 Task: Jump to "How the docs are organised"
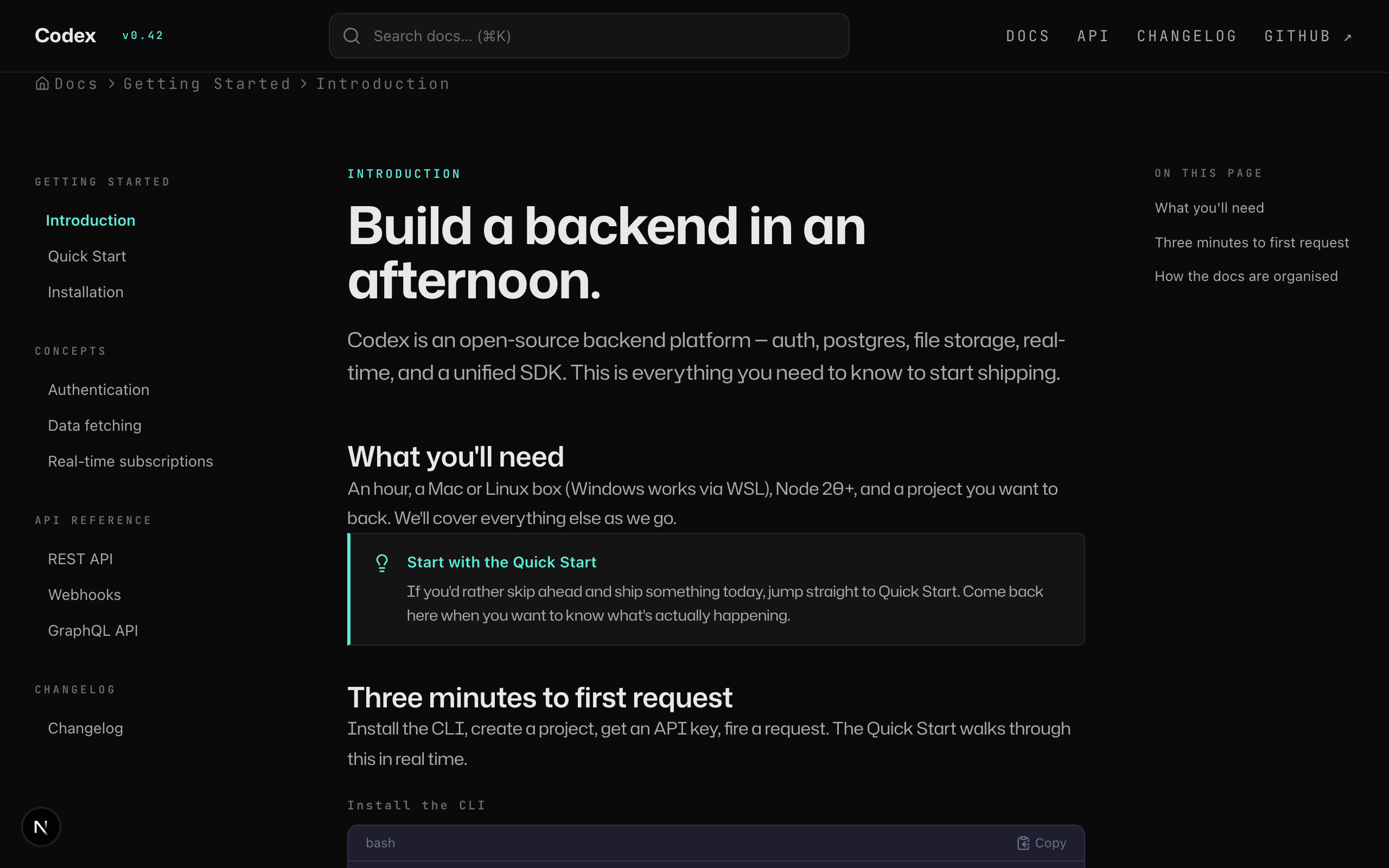tap(1246, 276)
